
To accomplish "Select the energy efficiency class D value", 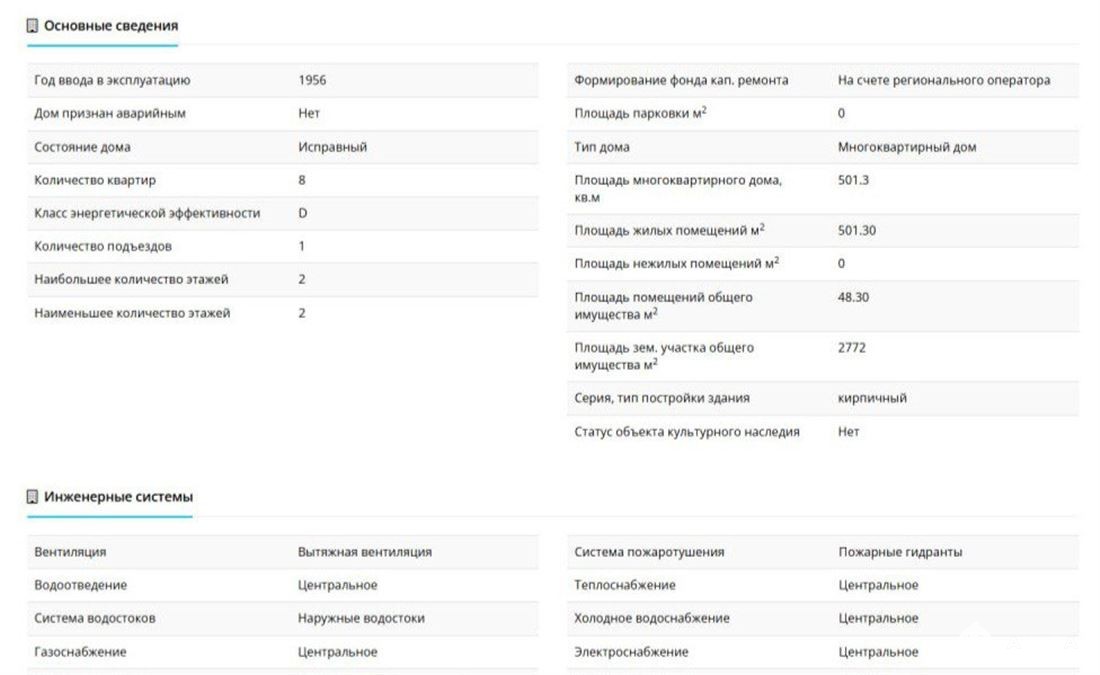I will pyautogui.click(x=302, y=213).
